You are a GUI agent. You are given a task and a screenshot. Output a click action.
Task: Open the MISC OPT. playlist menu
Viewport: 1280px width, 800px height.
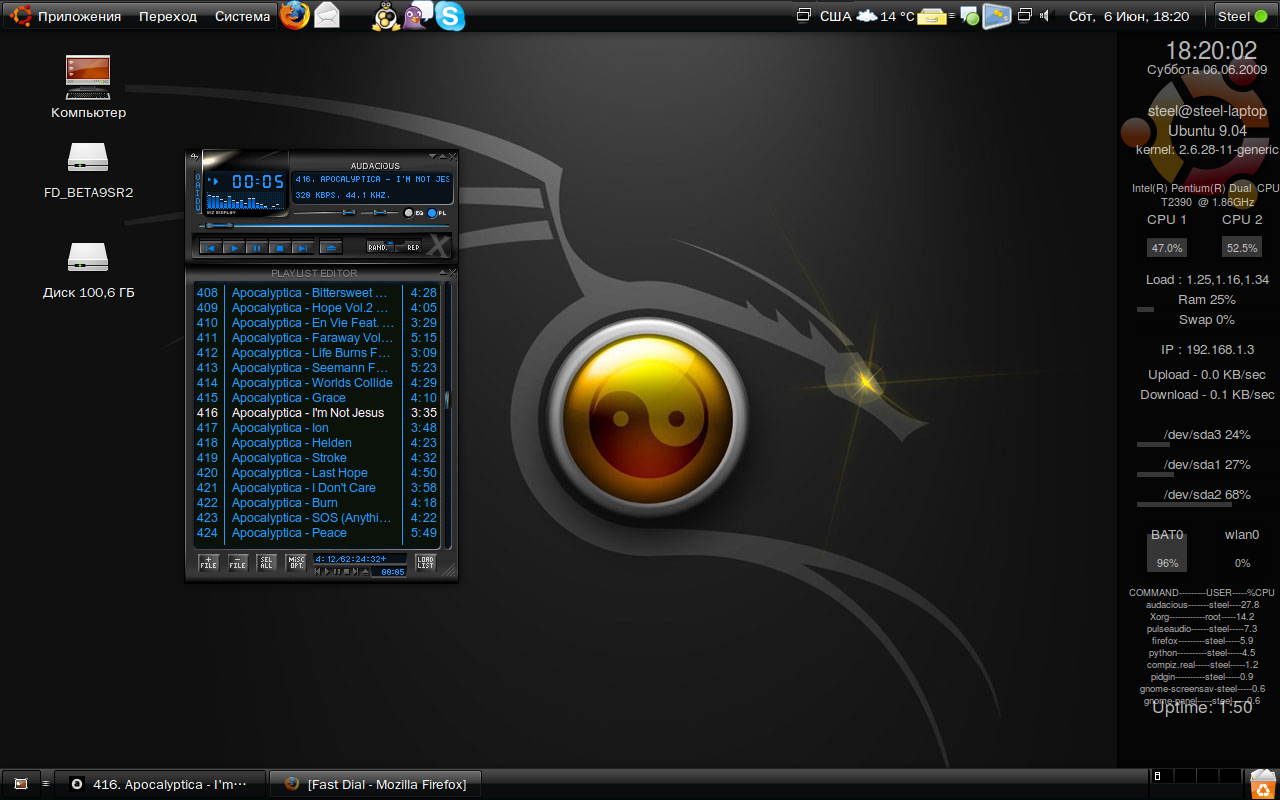tap(296, 563)
